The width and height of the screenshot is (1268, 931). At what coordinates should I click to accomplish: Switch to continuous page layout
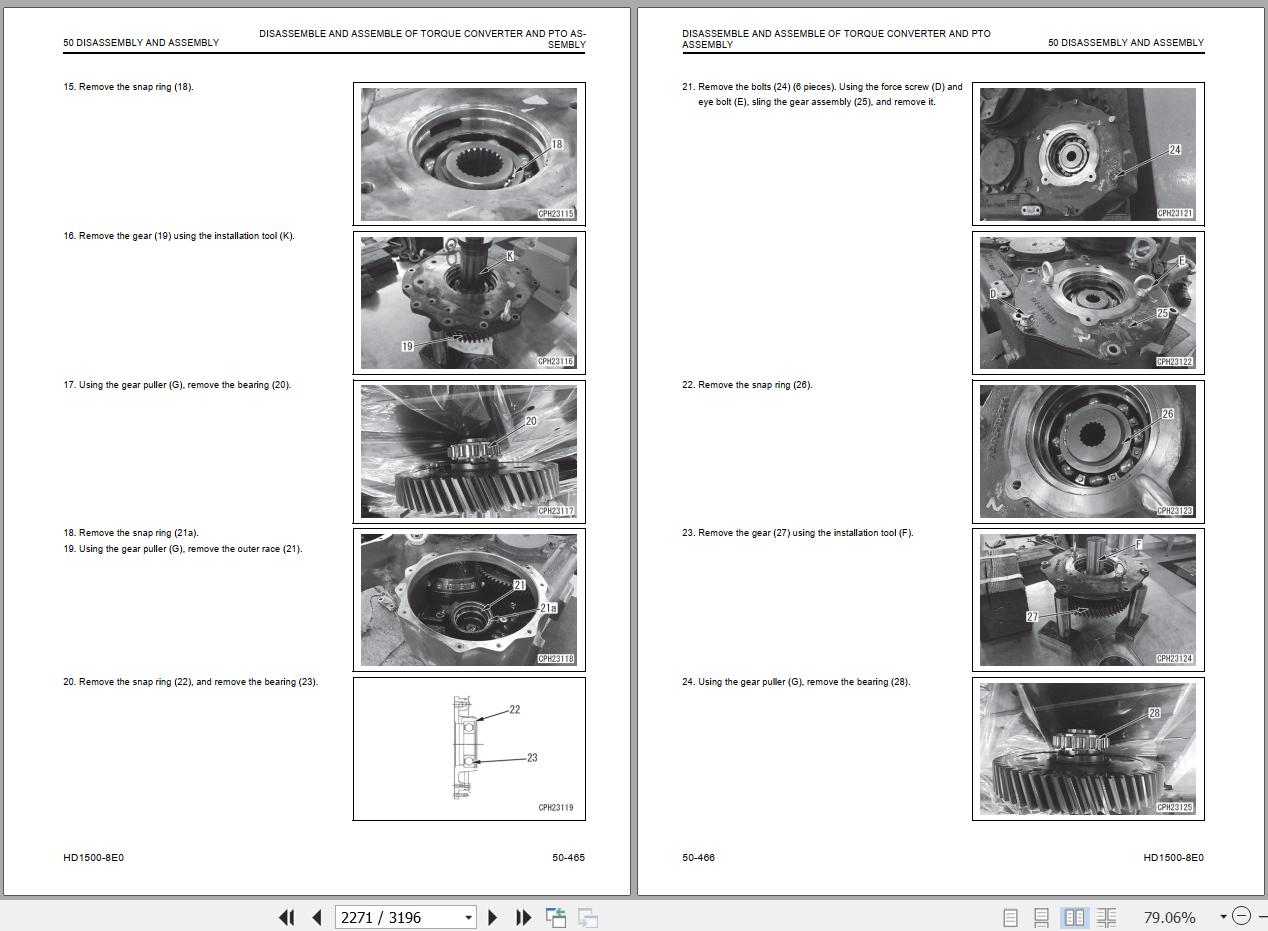(1041, 917)
